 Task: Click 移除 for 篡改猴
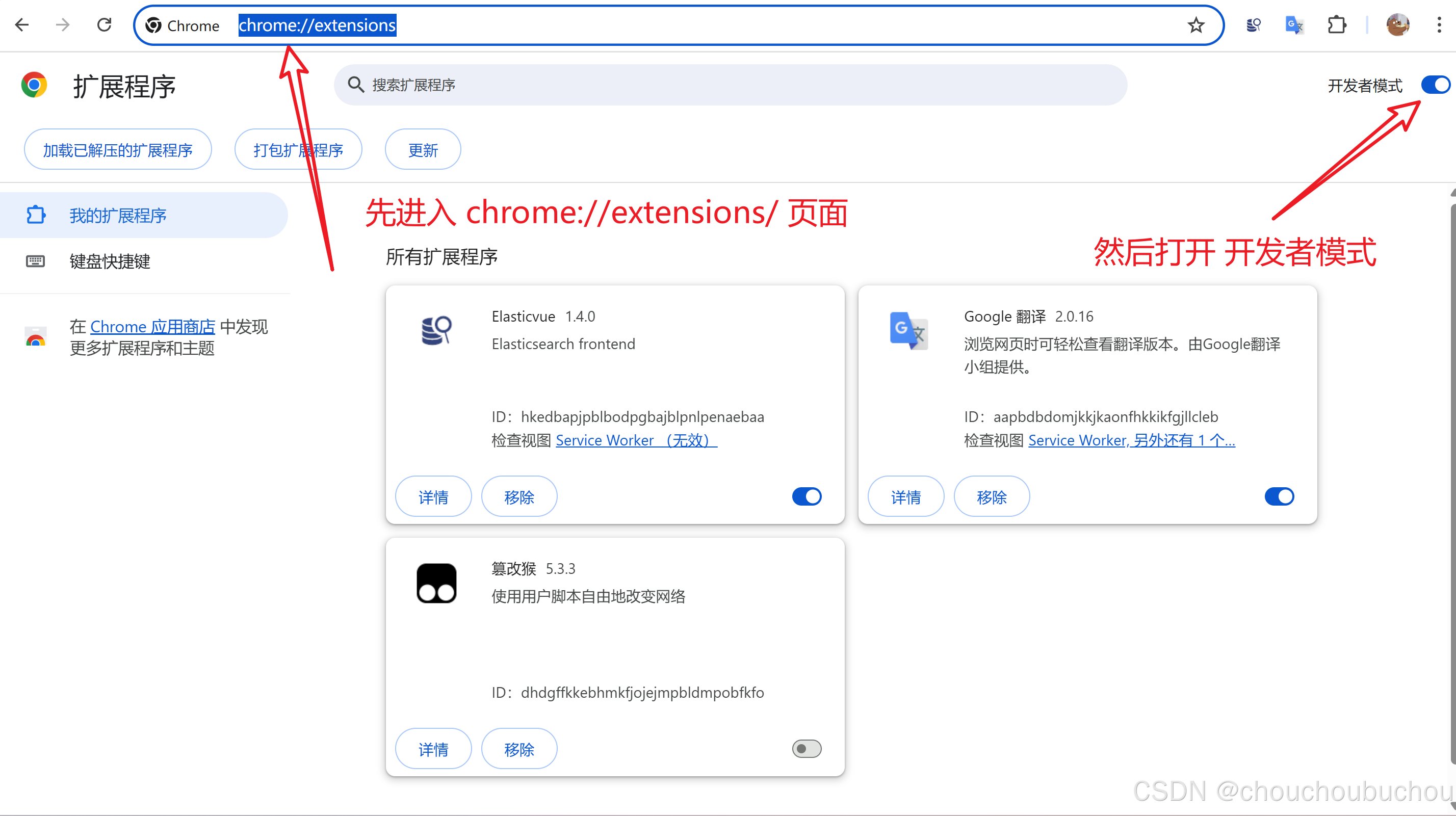pyautogui.click(x=519, y=749)
